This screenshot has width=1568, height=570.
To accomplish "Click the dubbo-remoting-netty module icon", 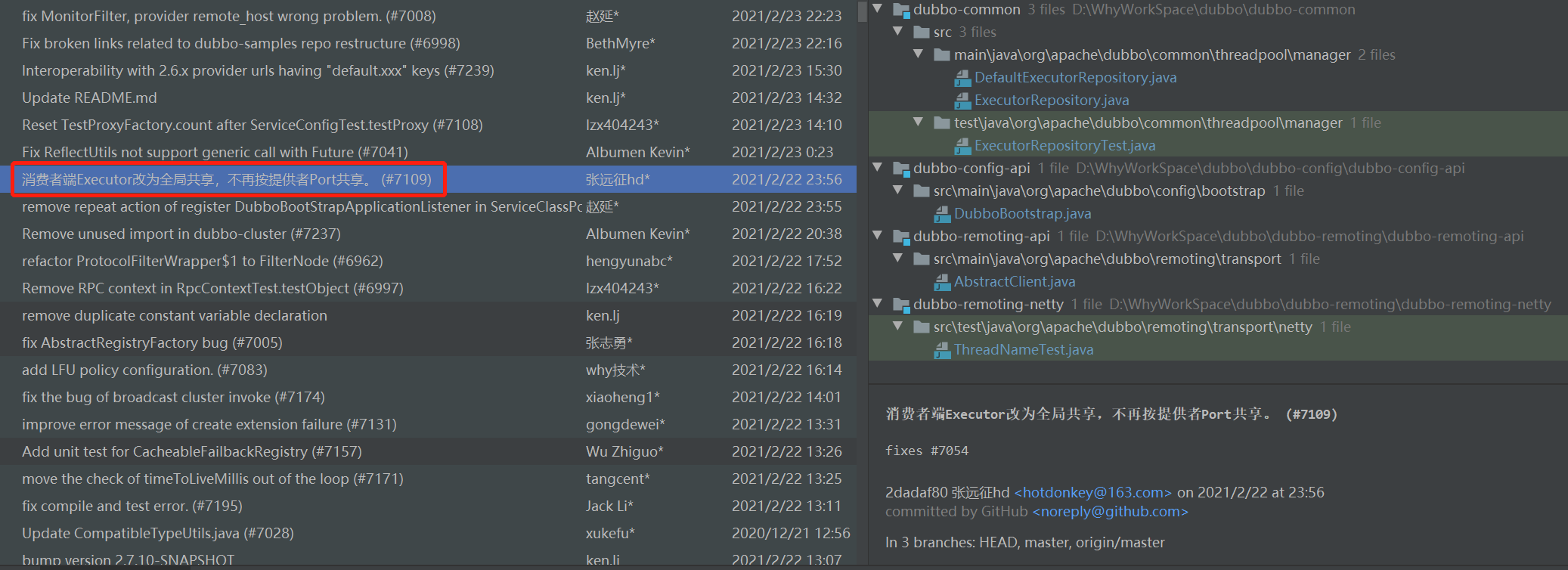I will (901, 305).
